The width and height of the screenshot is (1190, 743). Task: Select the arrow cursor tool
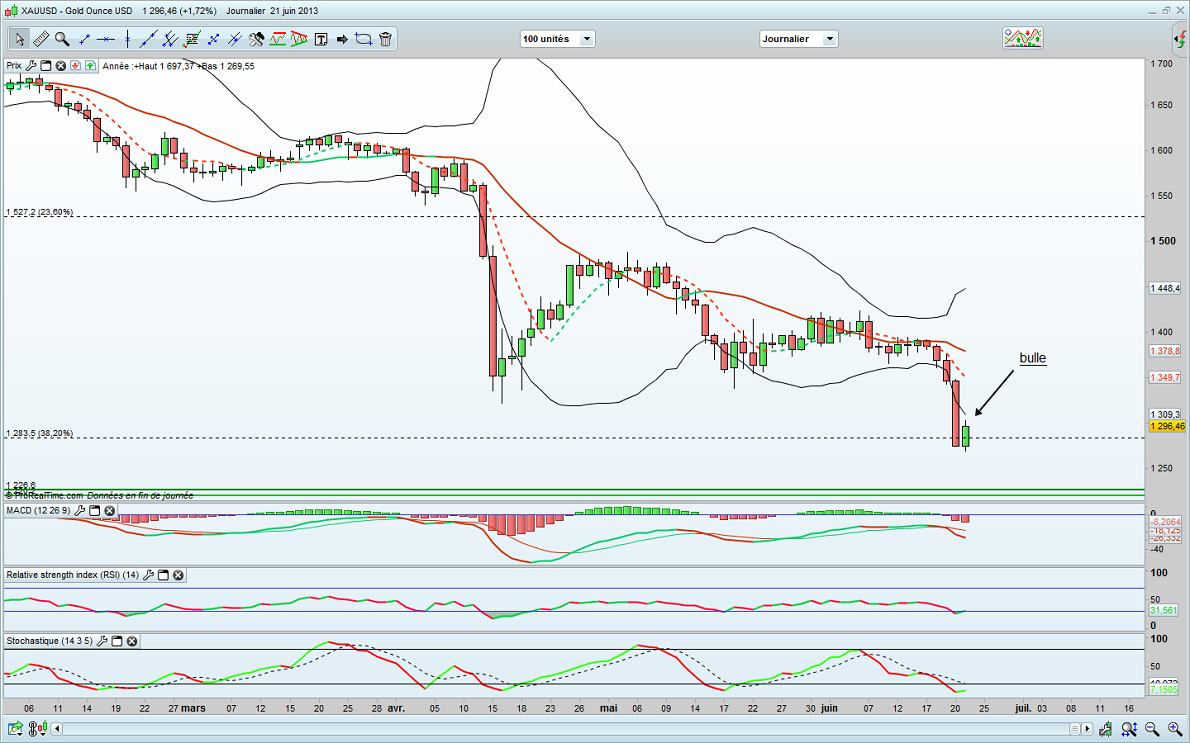click(19, 39)
